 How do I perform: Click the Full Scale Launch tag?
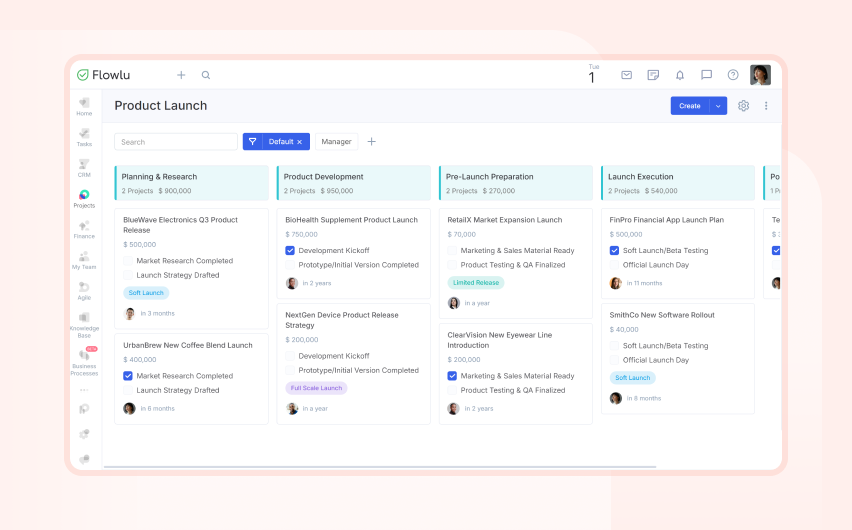click(x=316, y=388)
